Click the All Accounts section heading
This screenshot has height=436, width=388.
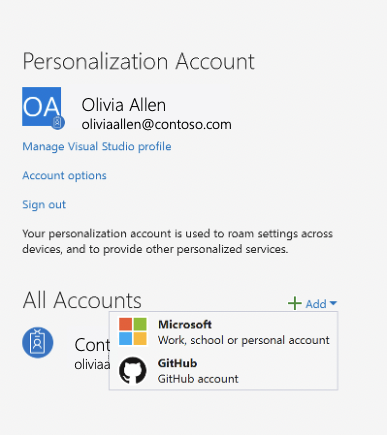(x=82, y=300)
